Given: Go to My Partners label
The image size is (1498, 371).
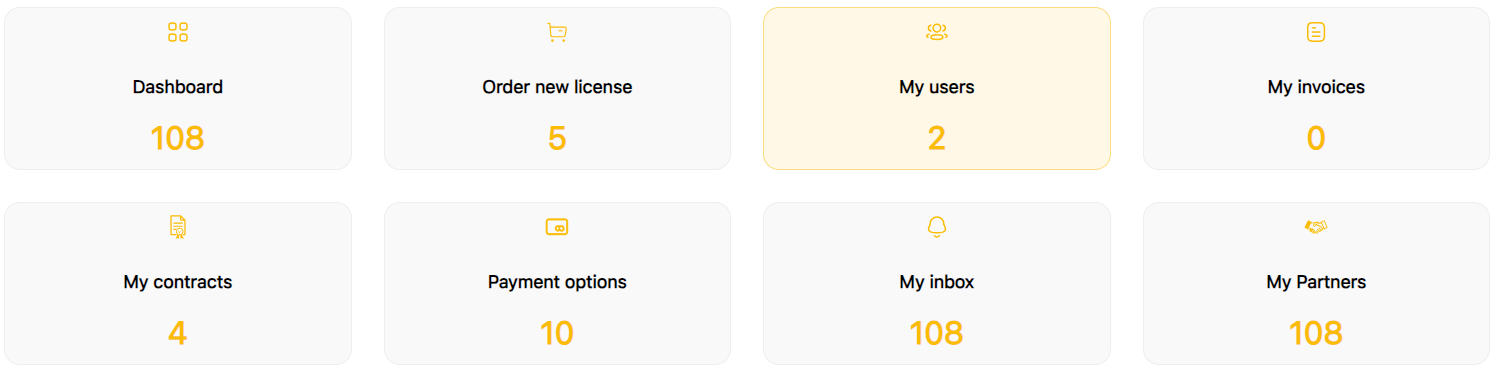Looking at the screenshot, I should 1316,282.
